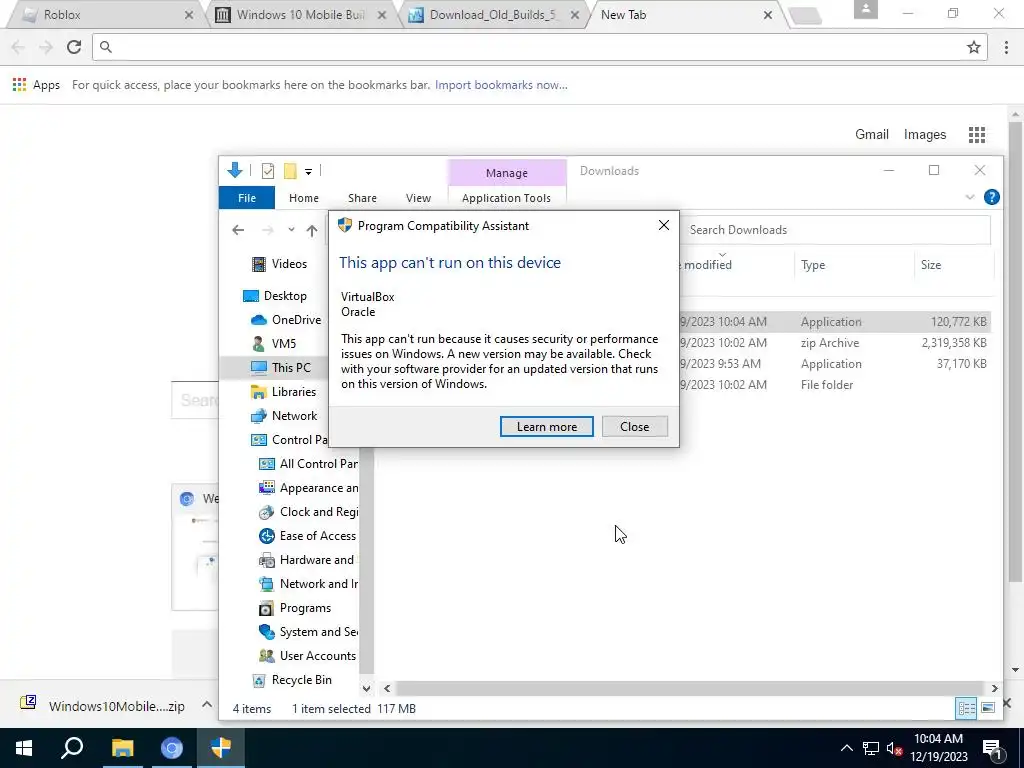Select the 120,772 KB Application file row
Viewport: 1024px width, 768px height.
point(833,322)
